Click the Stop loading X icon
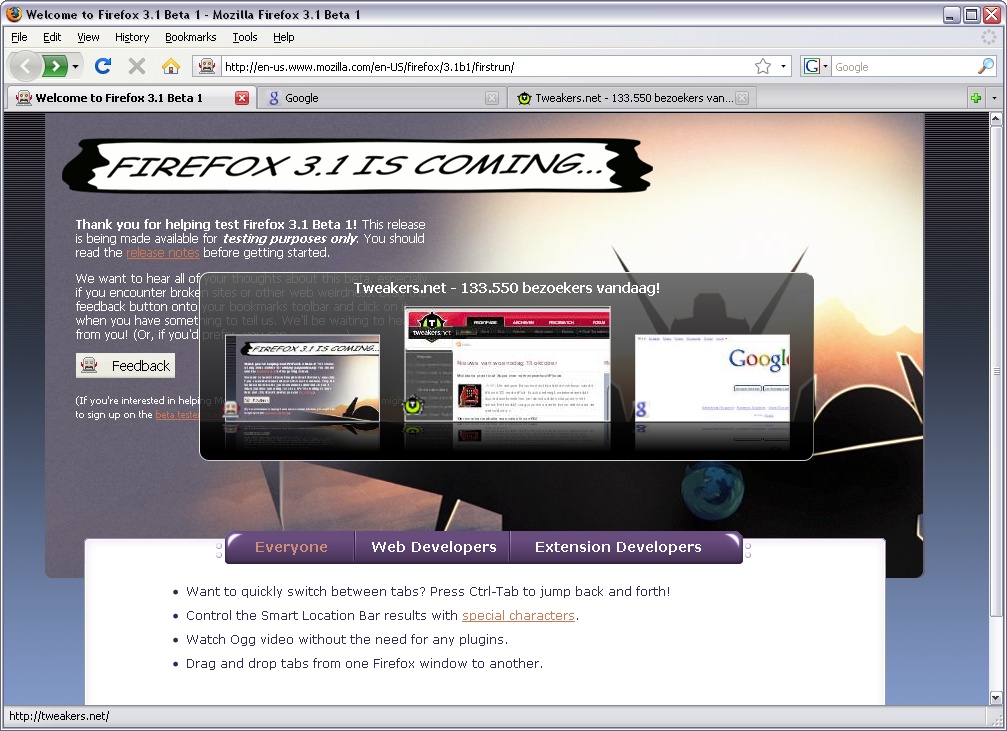Viewport: 1007px width, 731px height. [137, 66]
